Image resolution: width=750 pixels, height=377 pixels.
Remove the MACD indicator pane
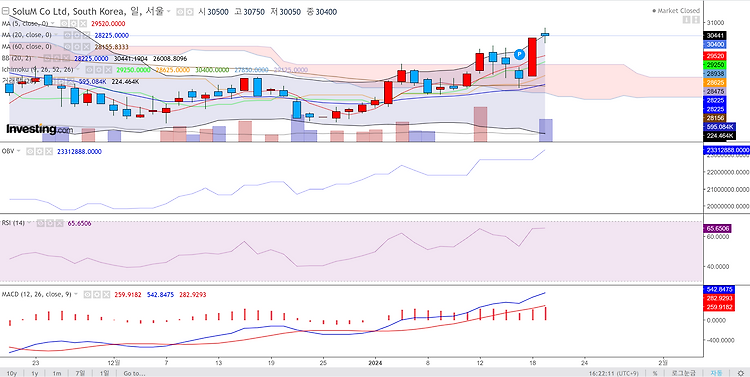click(106, 295)
